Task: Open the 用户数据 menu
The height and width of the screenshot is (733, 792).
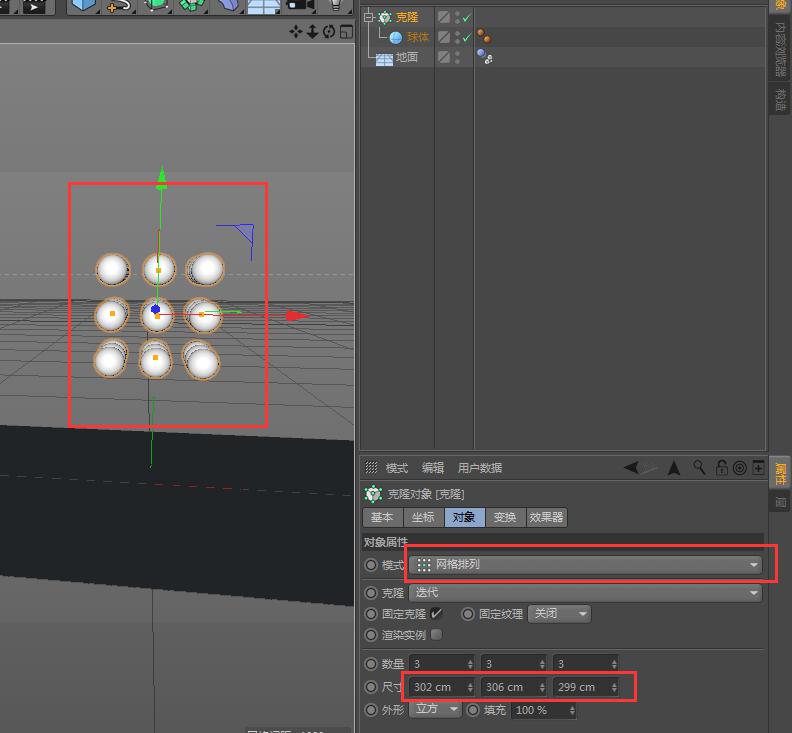Action: point(480,468)
